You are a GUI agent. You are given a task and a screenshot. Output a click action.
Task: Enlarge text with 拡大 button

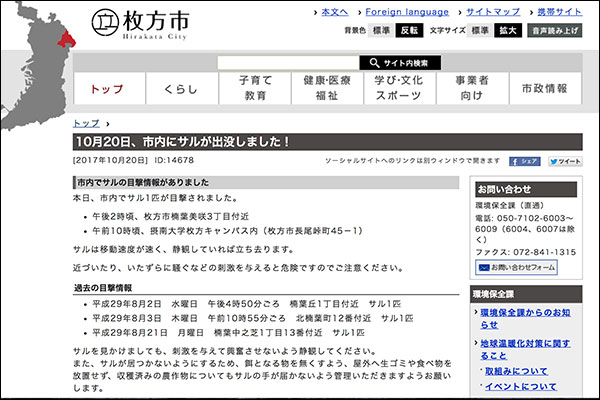(506, 31)
